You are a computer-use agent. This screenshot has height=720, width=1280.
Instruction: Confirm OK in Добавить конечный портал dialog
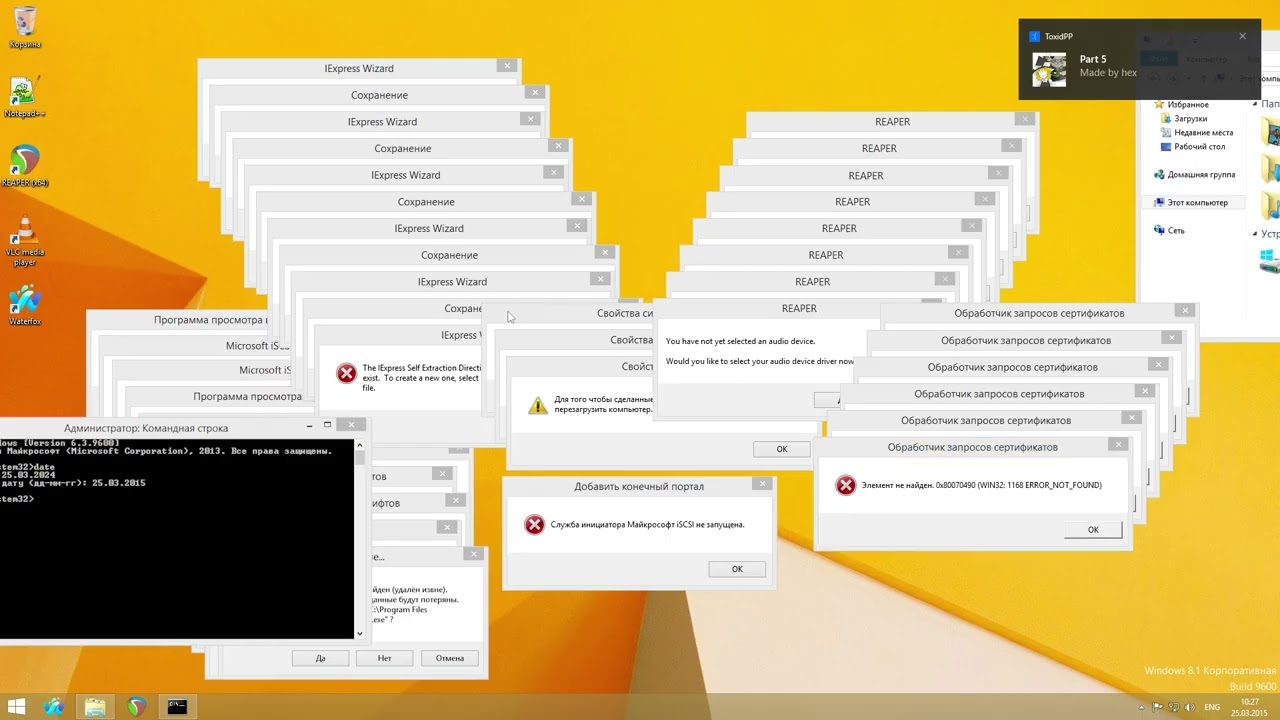click(x=737, y=569)
